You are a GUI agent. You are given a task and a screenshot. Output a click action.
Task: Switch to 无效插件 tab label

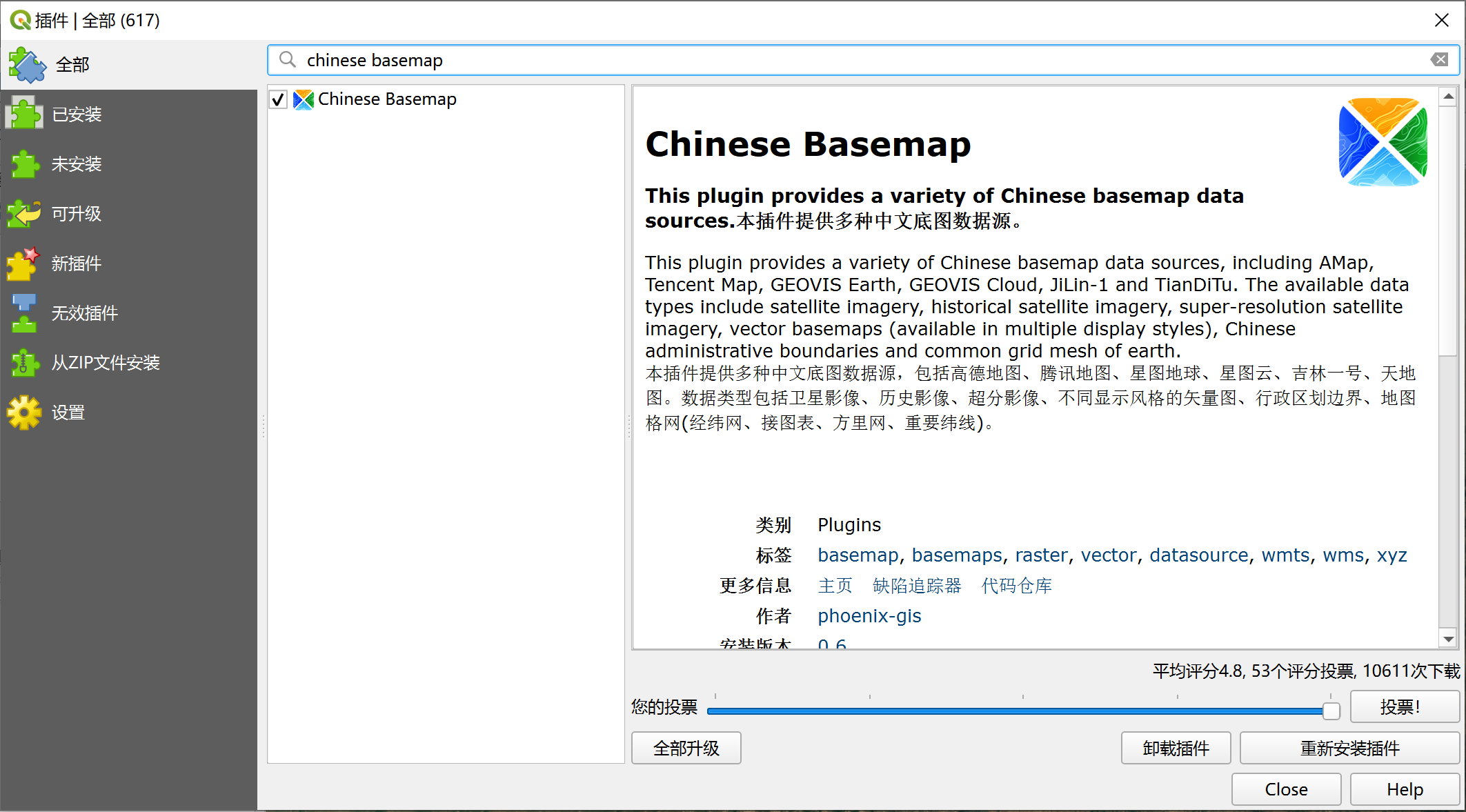pyautogui.click(x=85, y=313)
